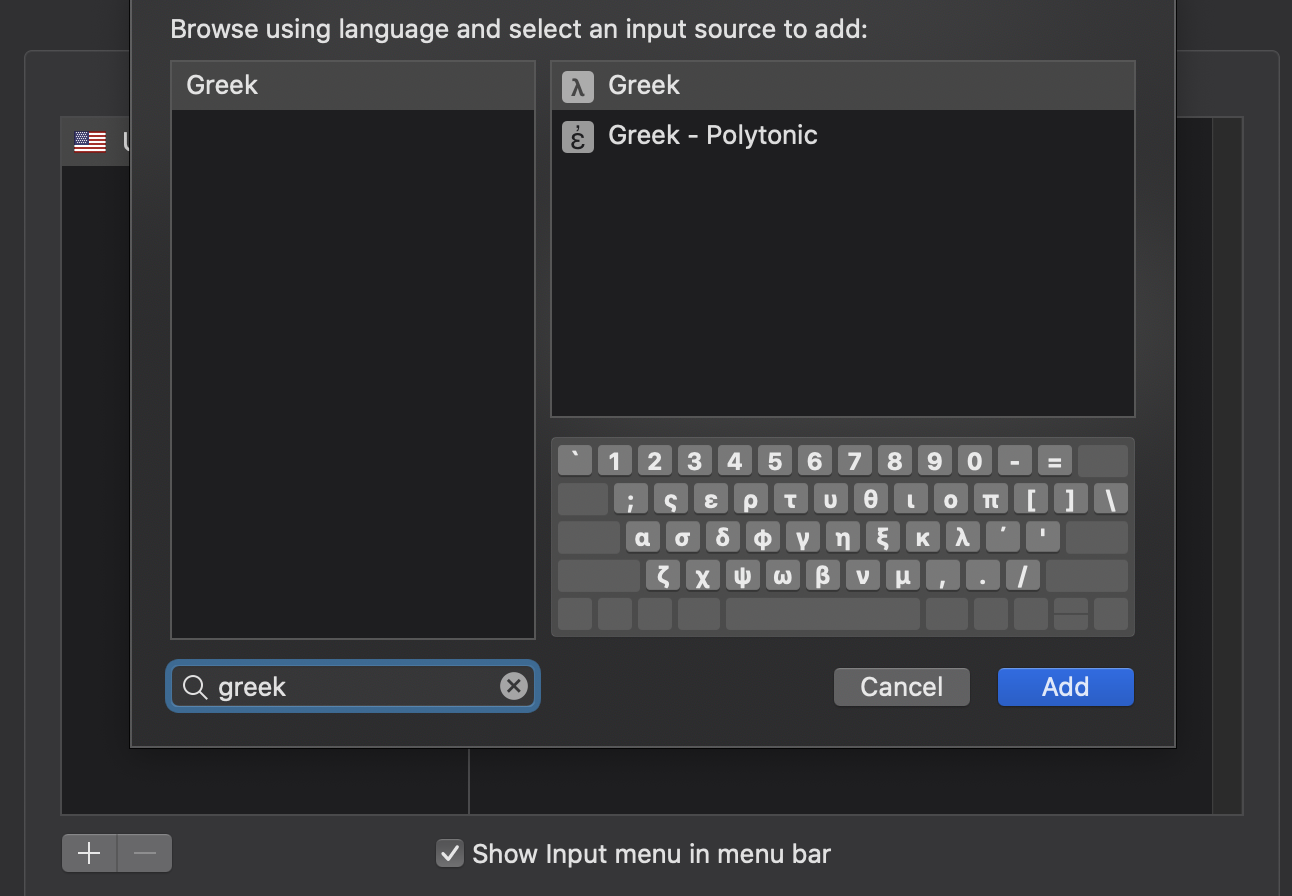
Task: Click the xi key on keyboard preview
Action: click(x=883, y=537)
